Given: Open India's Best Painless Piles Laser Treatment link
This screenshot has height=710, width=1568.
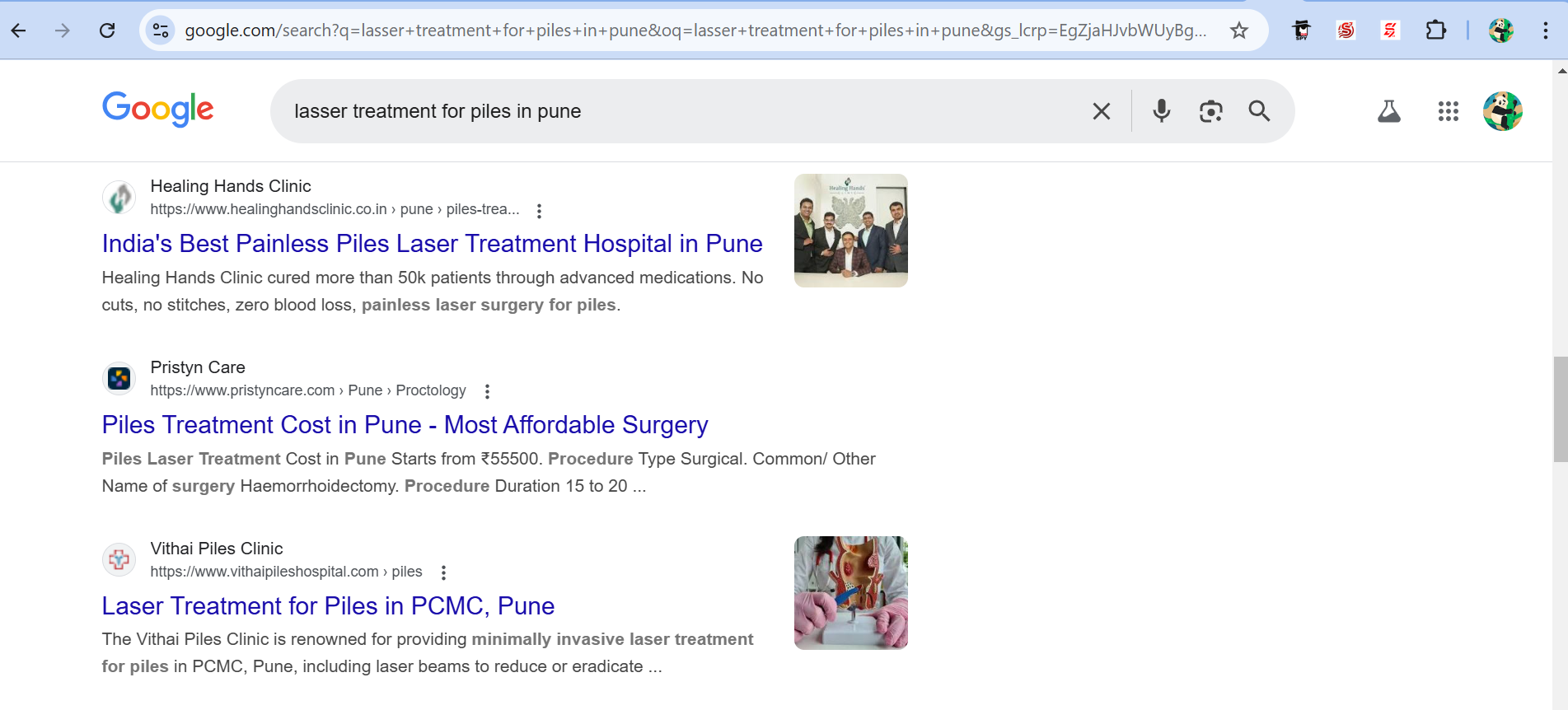Looking at the screenshot, I should (432, 244).
